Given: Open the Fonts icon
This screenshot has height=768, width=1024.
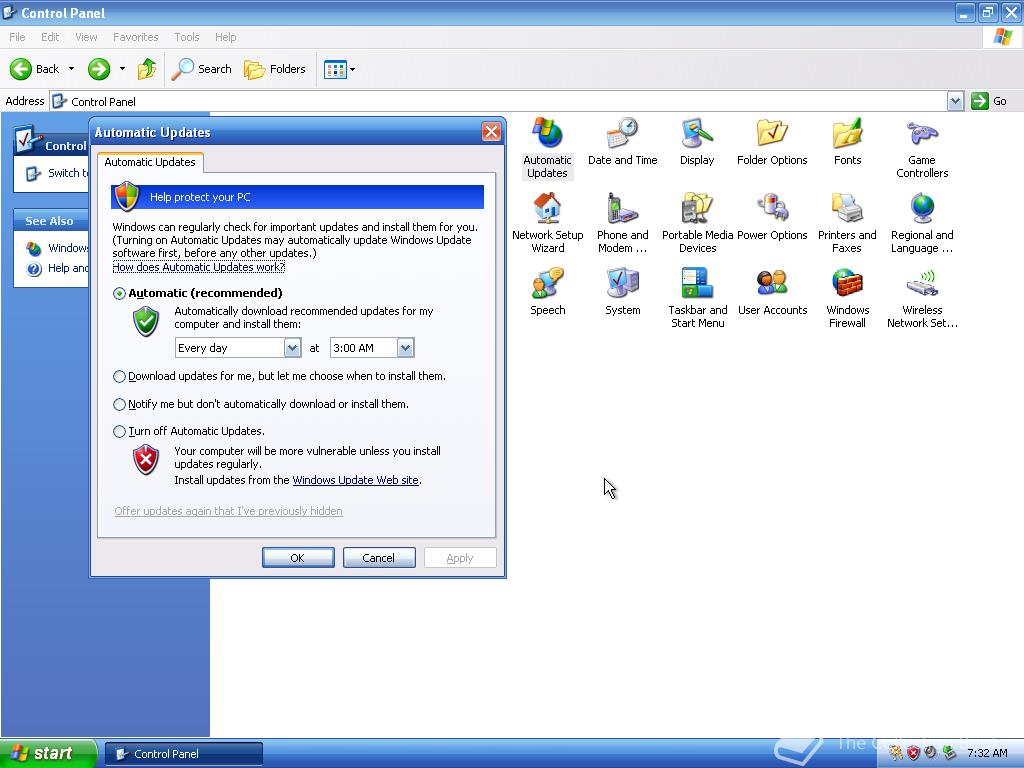Looking at the screenshot, I should point(847,142).
